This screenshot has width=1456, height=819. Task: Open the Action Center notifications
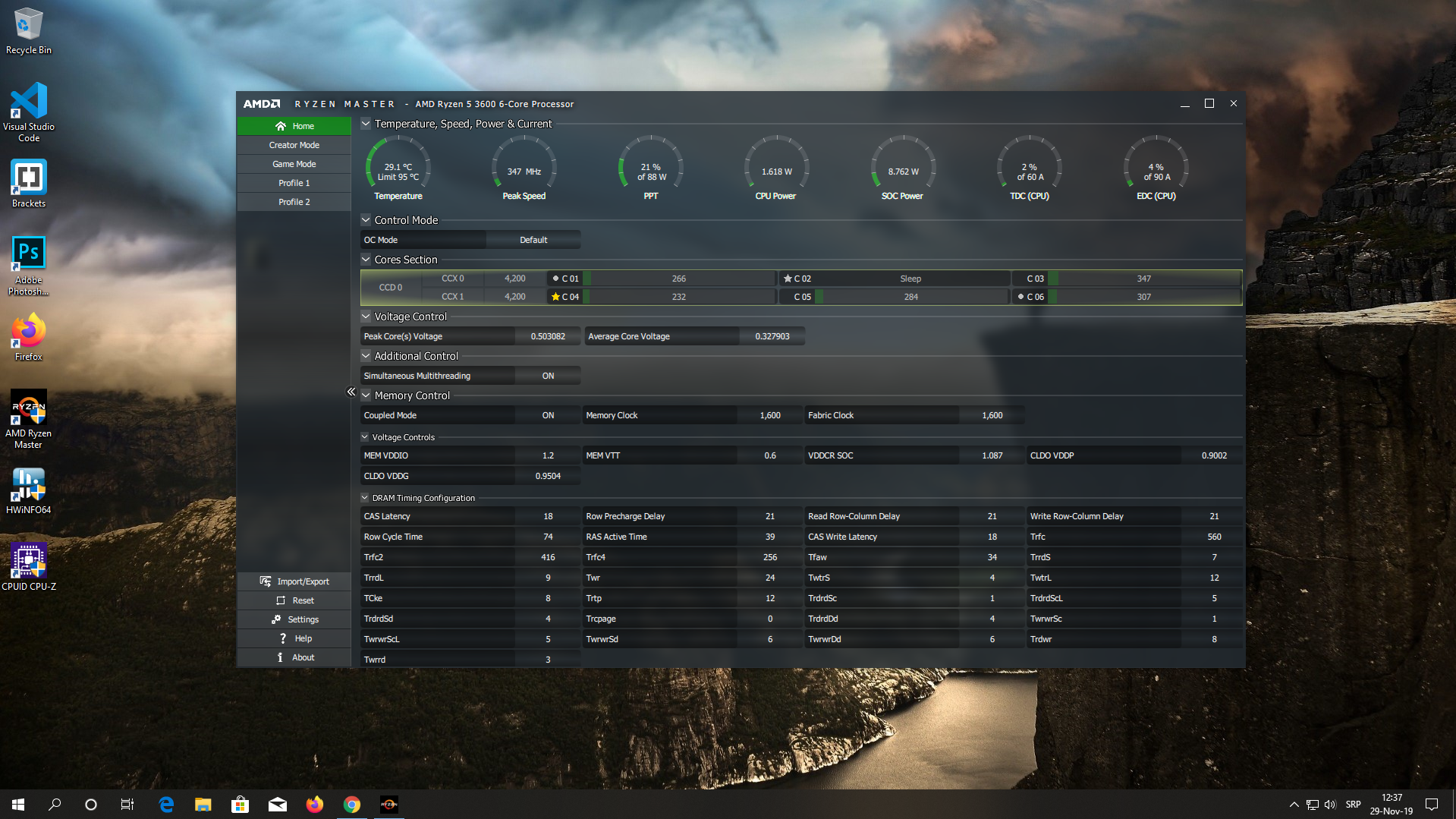1432,805
